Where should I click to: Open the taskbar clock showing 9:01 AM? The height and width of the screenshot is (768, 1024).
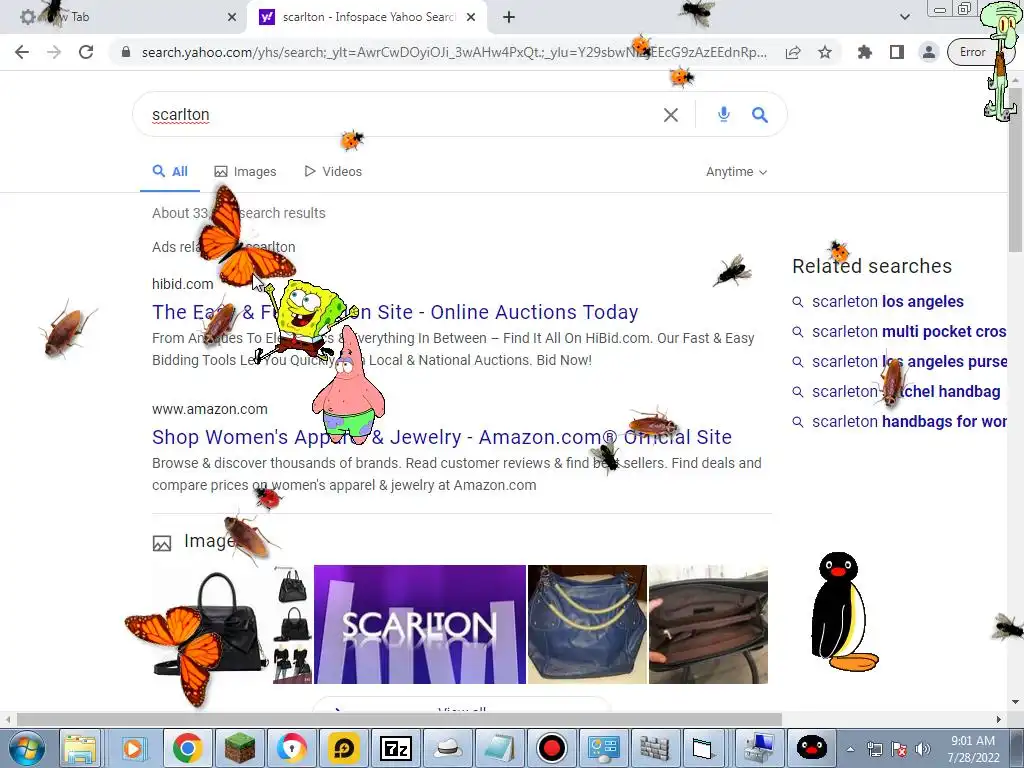point(973,749)
